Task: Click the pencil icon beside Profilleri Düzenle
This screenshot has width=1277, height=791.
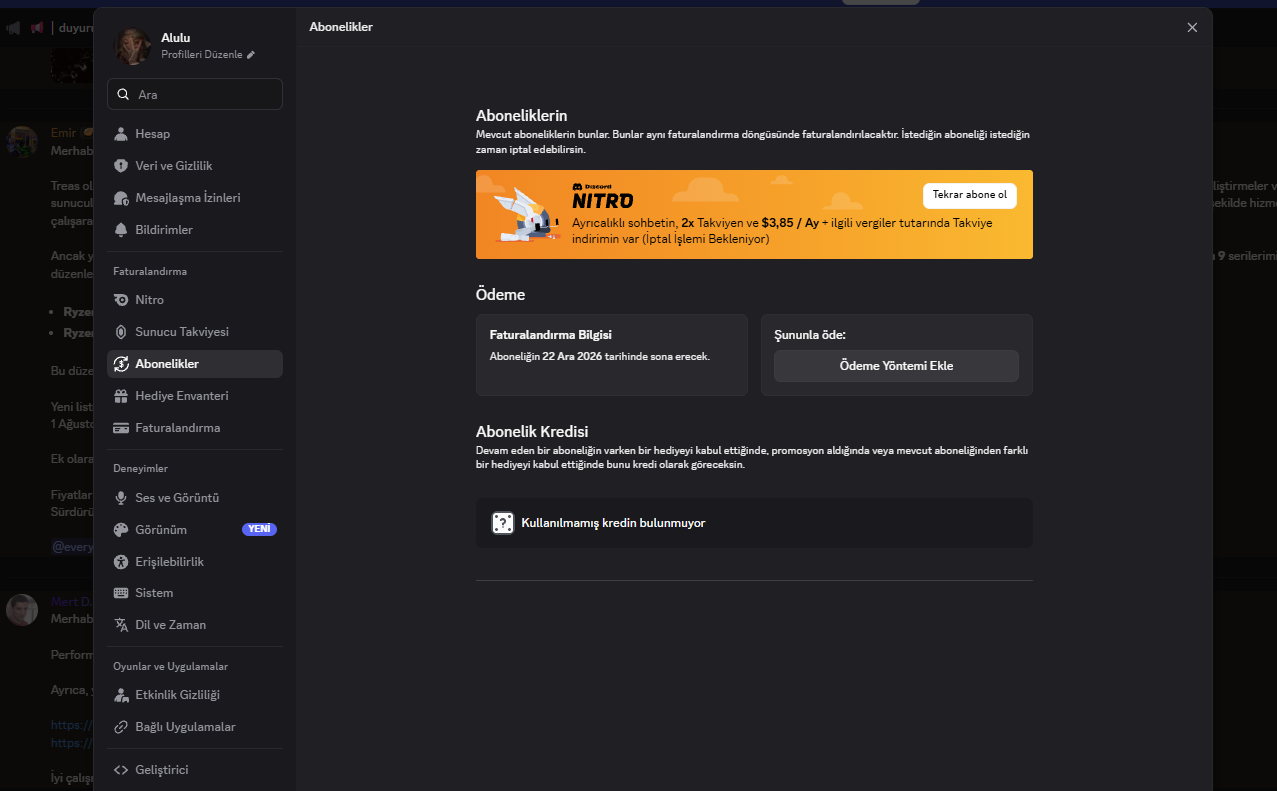Action: coord(251,55)
